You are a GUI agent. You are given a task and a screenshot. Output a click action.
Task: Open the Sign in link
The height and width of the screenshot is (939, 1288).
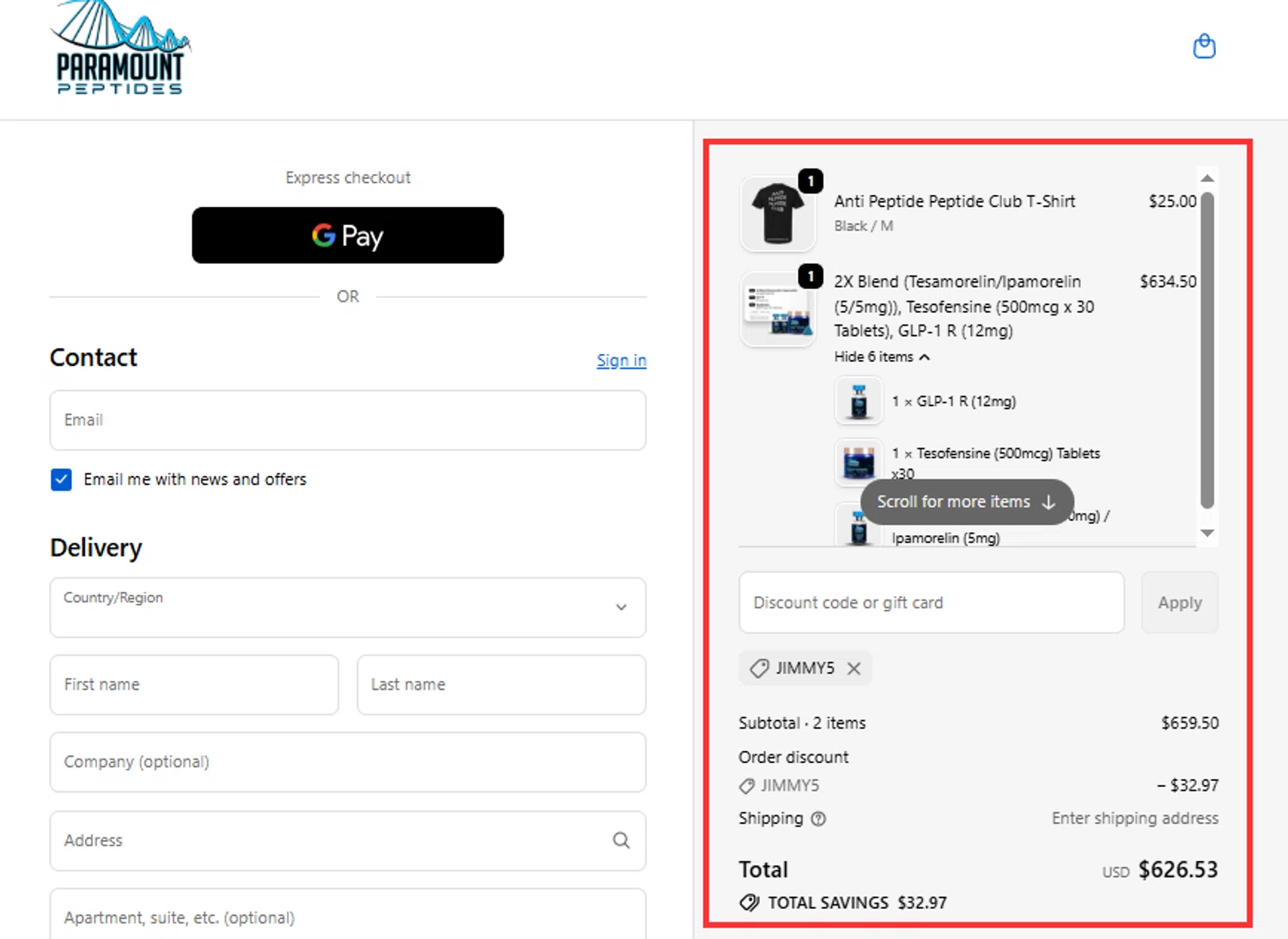tap(622, 361)
